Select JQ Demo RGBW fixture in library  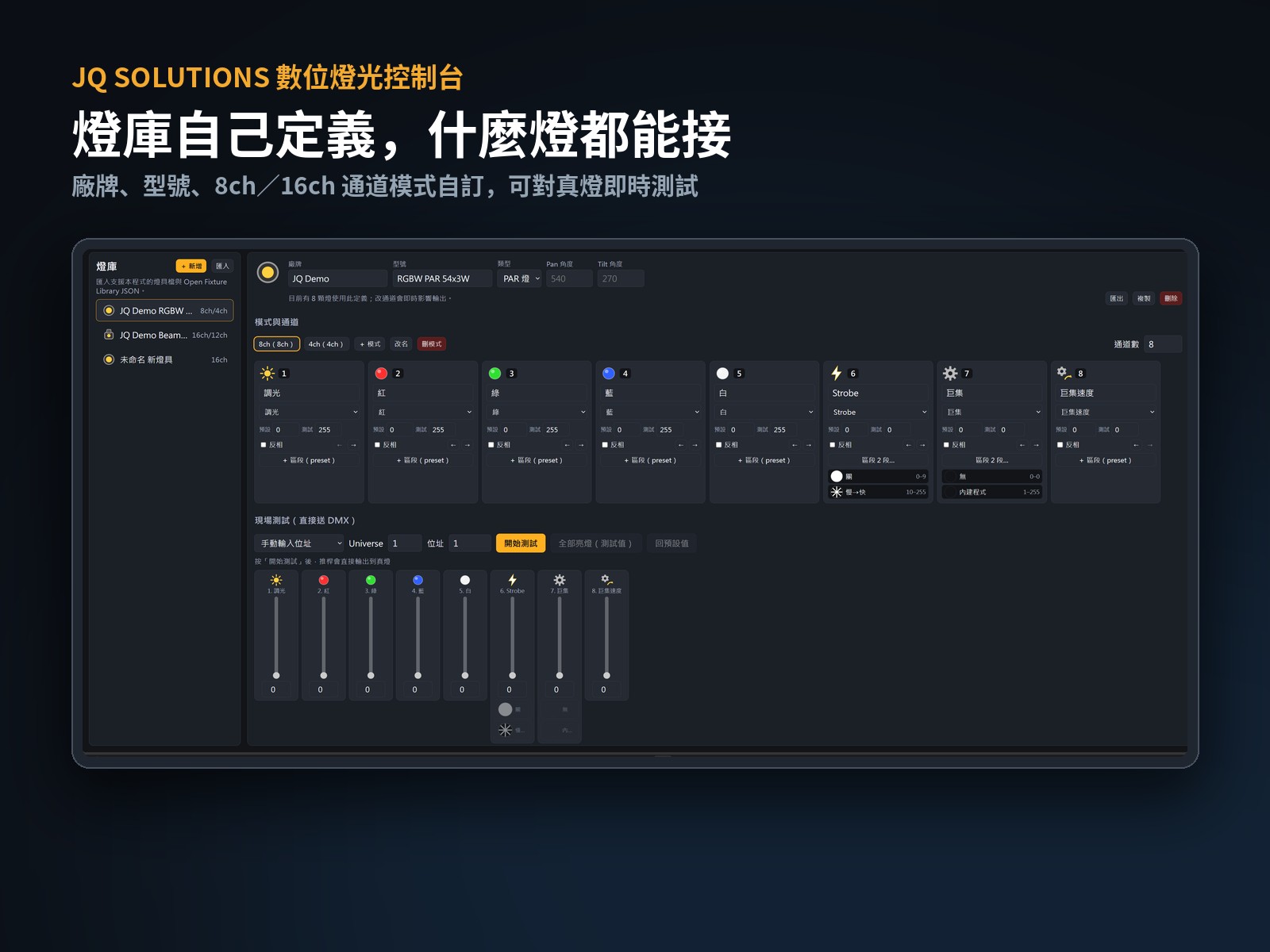(165, 311)
